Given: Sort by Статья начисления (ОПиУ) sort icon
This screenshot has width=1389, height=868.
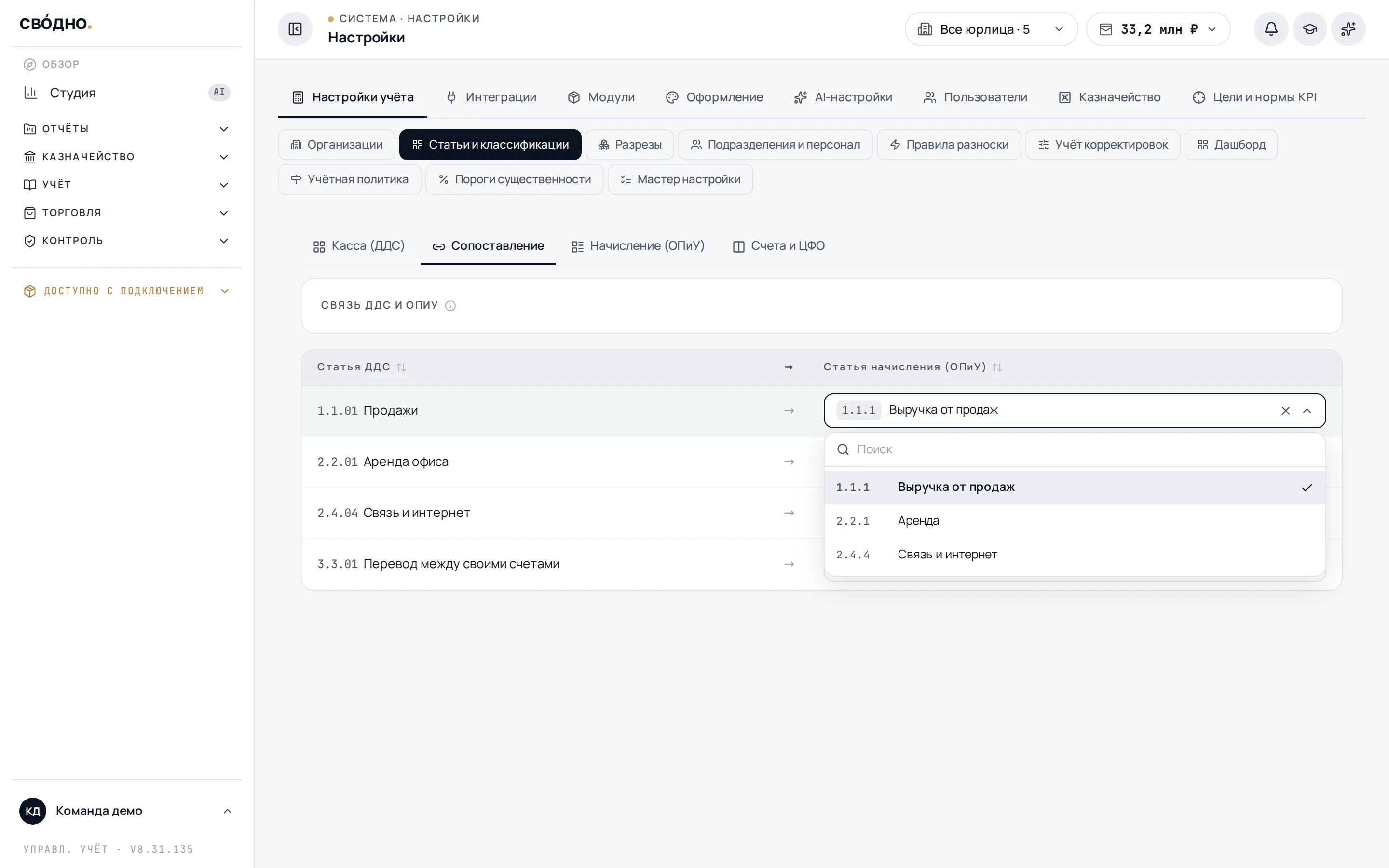Looking at the screenshot, I should 997,367.
